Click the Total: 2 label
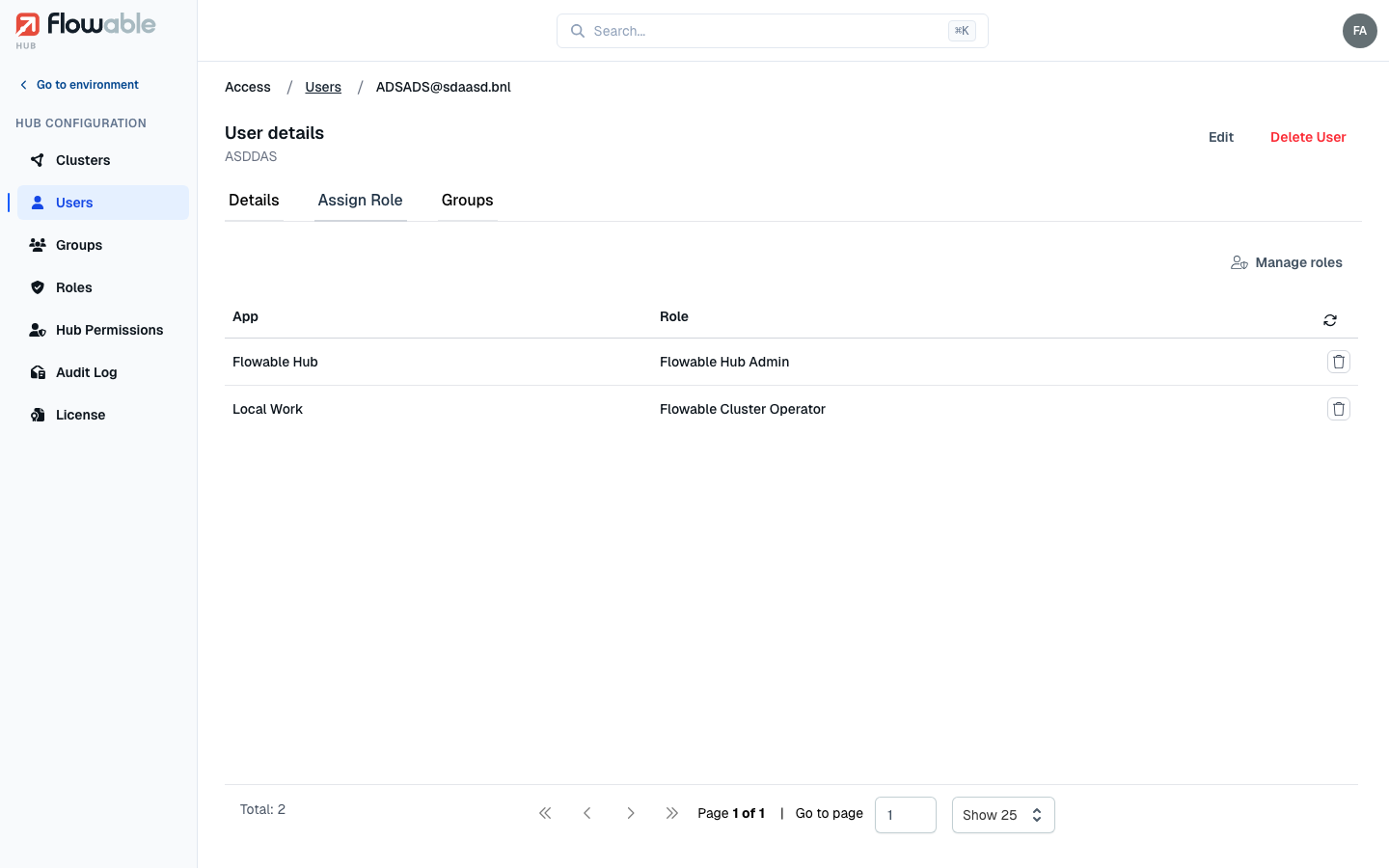 click(x=262, y=809)
